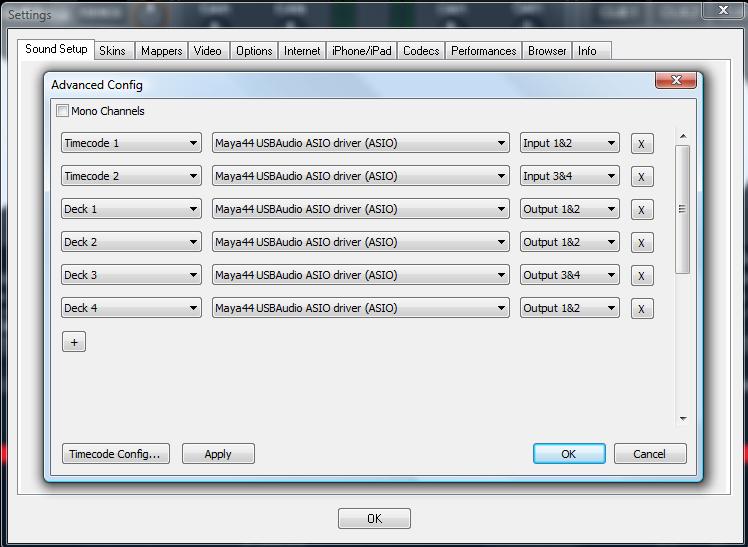The width and height of the screenshot is (748, 547).
Task: Remove the Deck 4 row with X
Action: pyautogui.click(x=642, y=308)
